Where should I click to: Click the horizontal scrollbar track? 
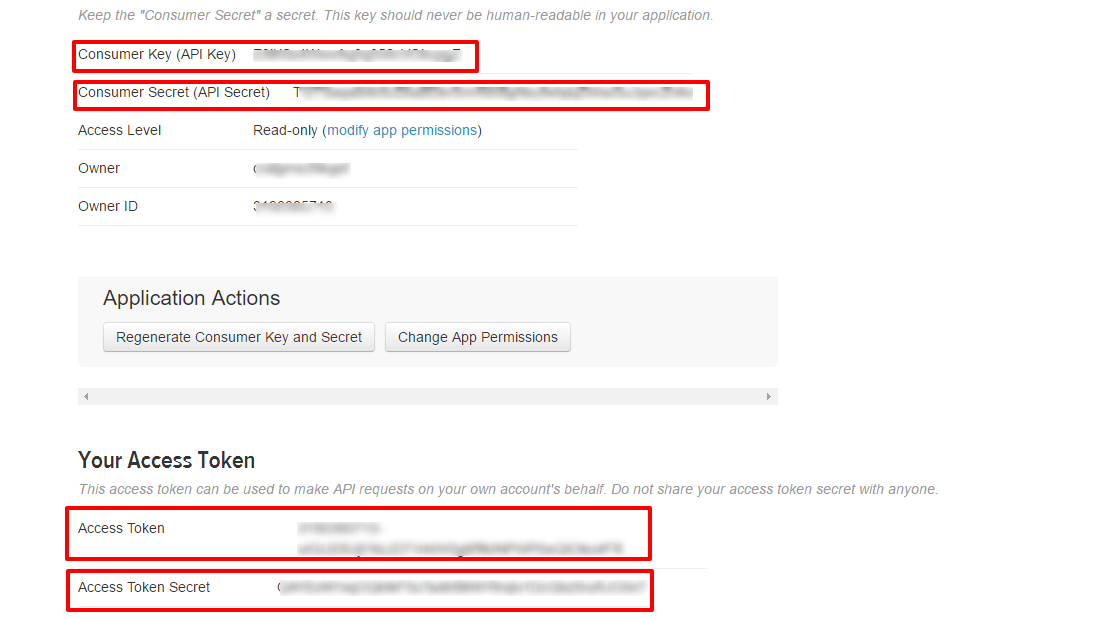(x=427, y=397)
